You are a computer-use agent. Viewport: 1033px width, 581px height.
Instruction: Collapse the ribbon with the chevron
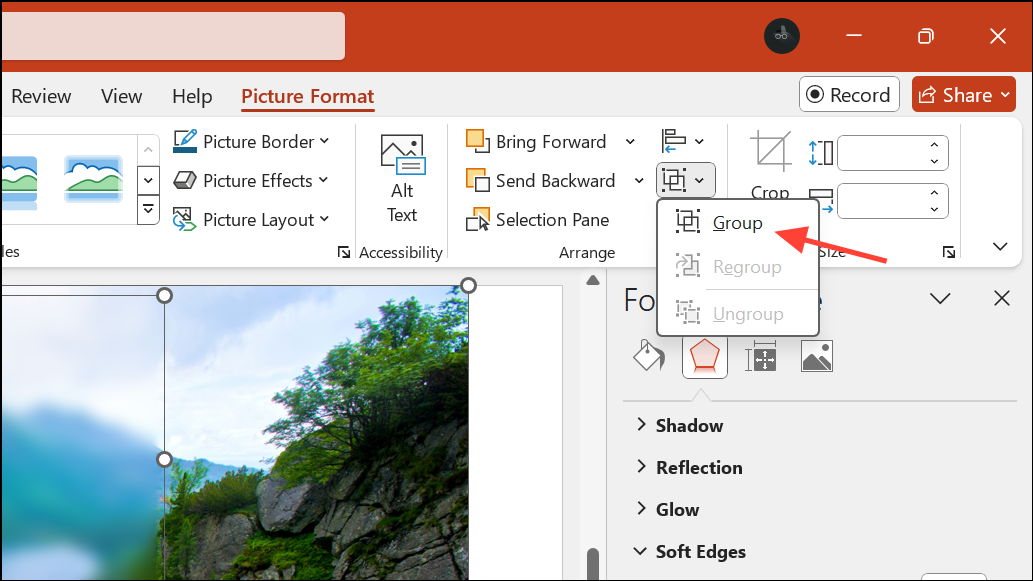pos(999,246)
